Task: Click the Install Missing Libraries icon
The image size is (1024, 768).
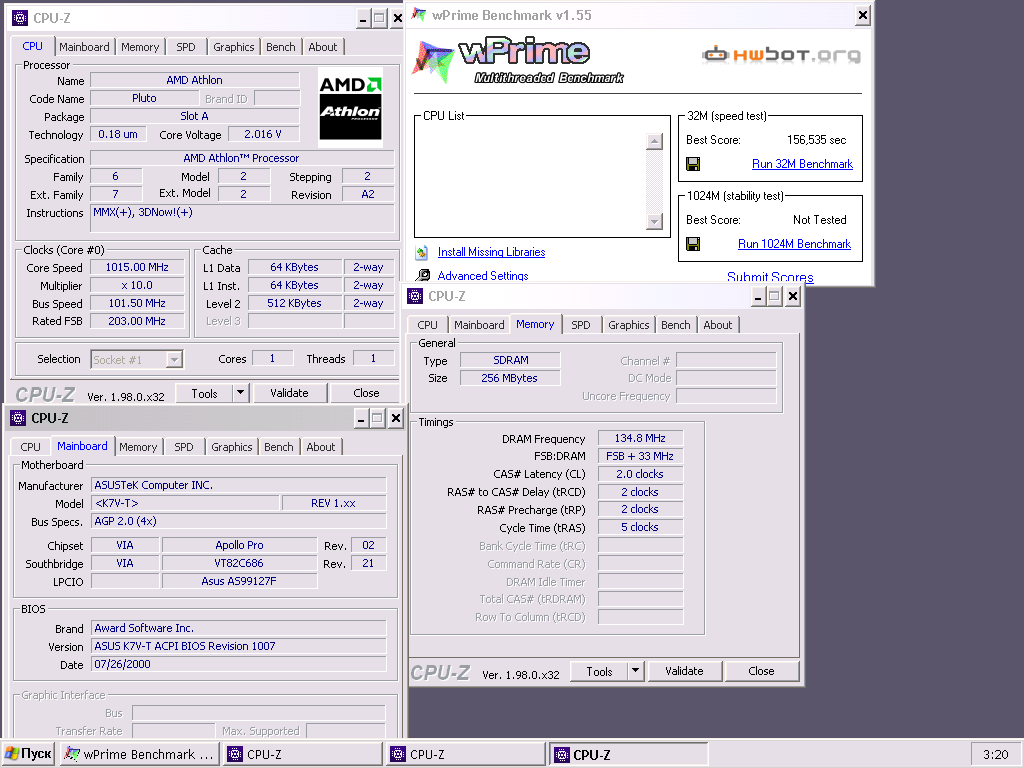Action: 422,252
